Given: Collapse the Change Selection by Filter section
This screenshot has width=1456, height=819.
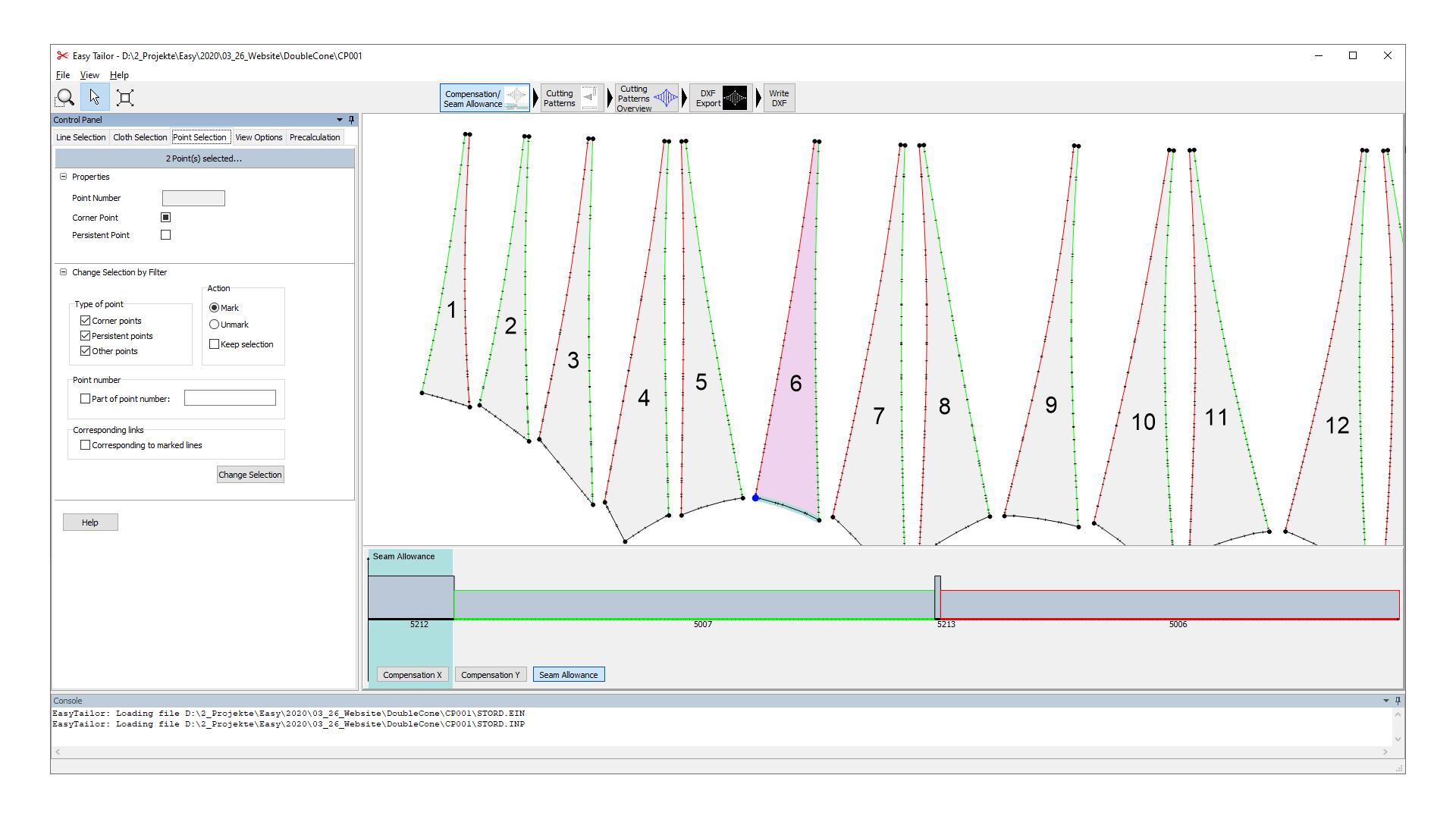Looking at the screenshot, I should point(64,272).
